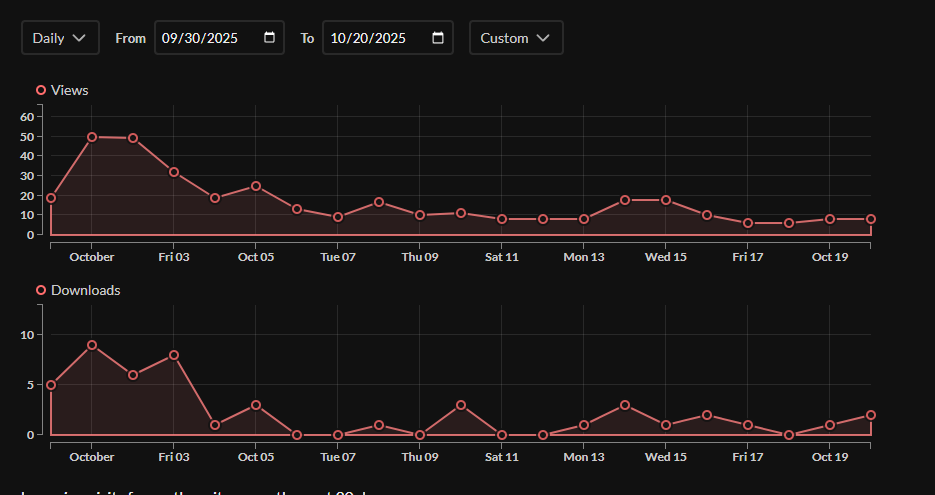The image size is (935, 495).
Task: Select Downloads data point on Fri 03
Action: [x=174, y=355]
